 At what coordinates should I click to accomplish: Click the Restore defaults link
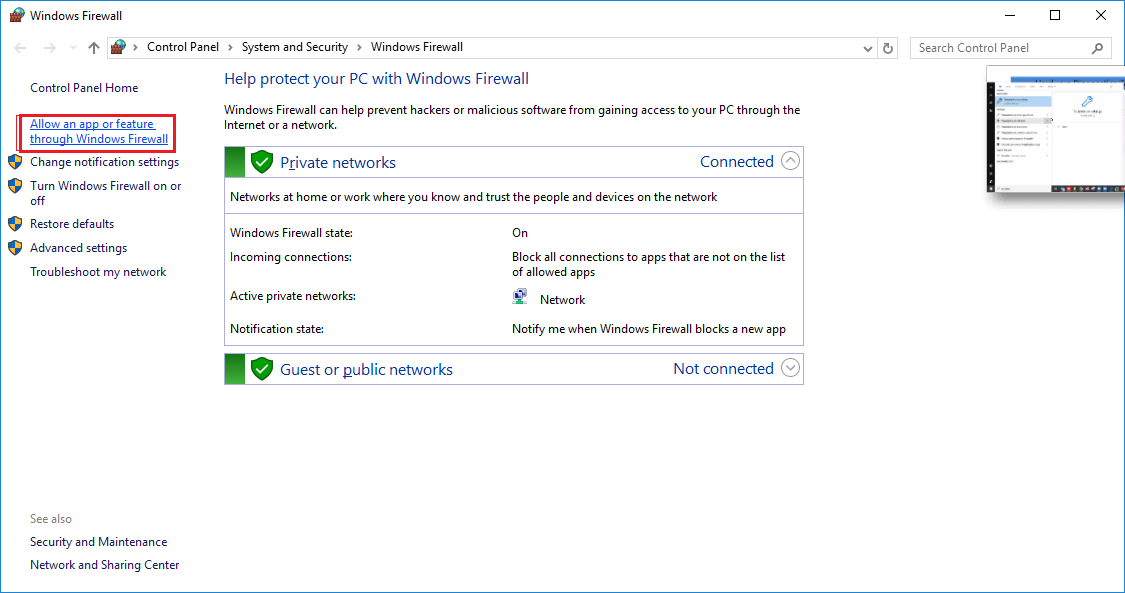pos(72,224)
